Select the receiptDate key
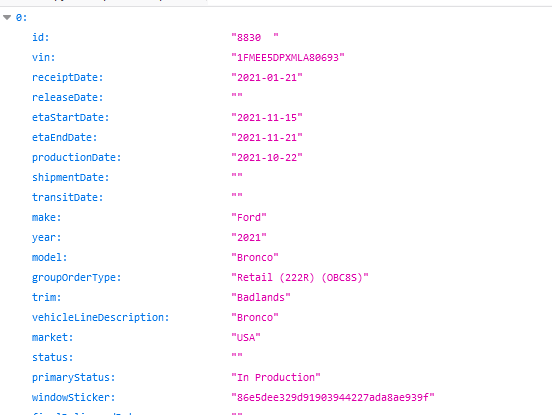 [x=68, y=77]
